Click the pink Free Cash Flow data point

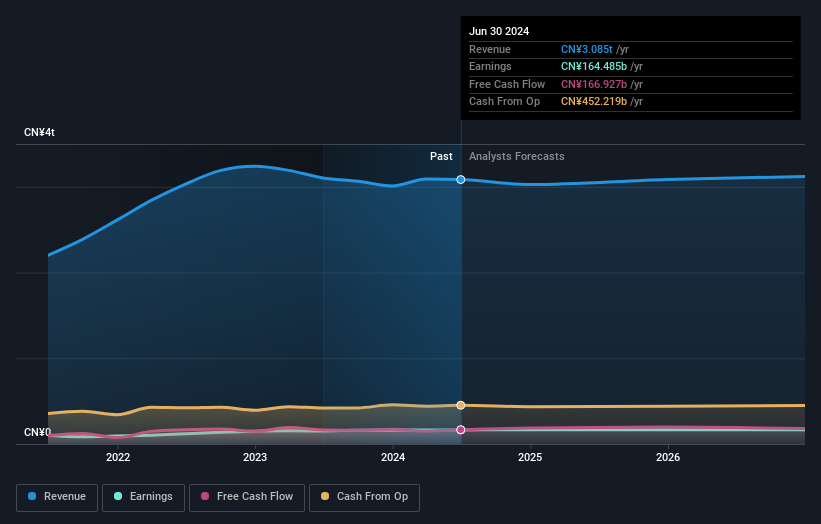[461, 430]
